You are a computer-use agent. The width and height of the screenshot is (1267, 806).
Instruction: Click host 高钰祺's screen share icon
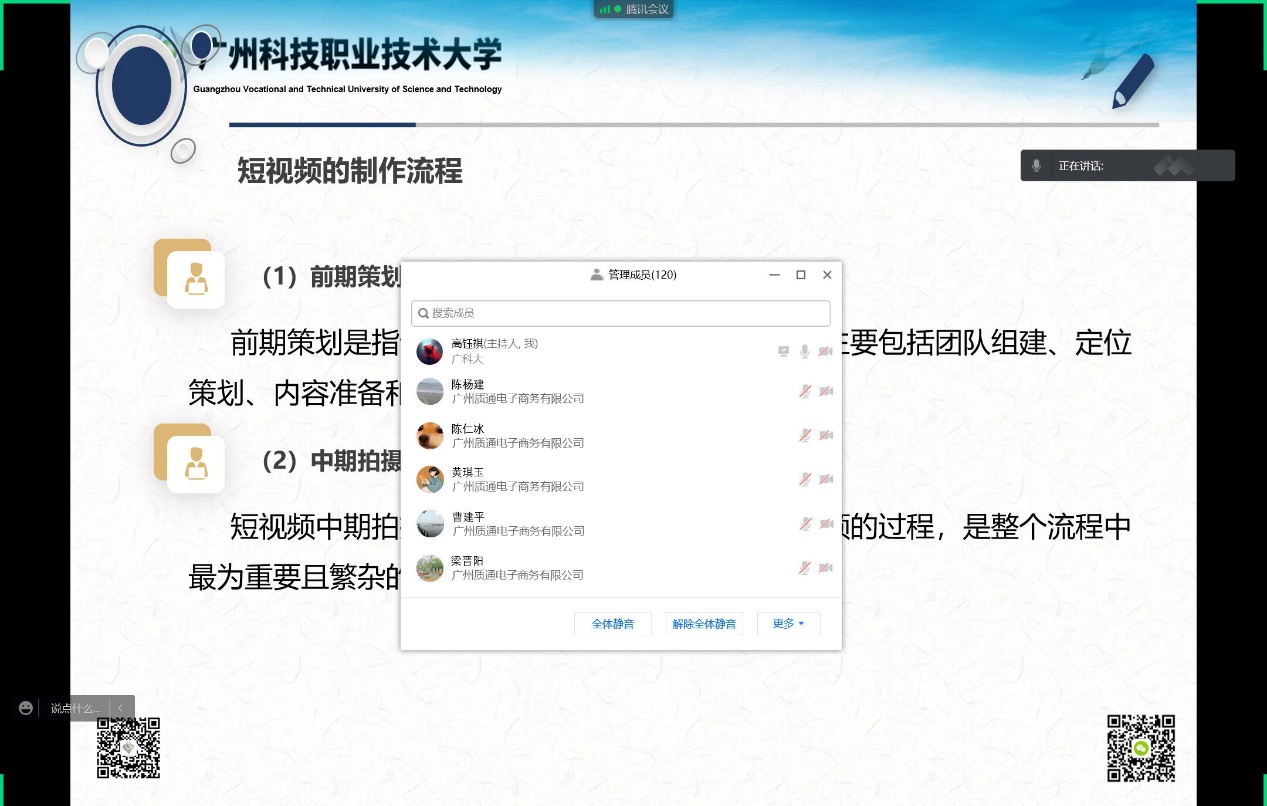pos(783,351)
